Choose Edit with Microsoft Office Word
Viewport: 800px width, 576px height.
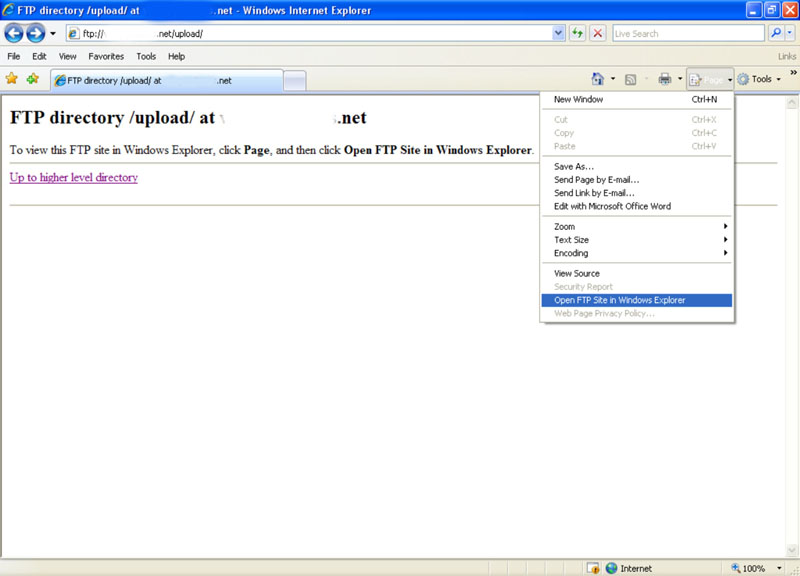636,206
